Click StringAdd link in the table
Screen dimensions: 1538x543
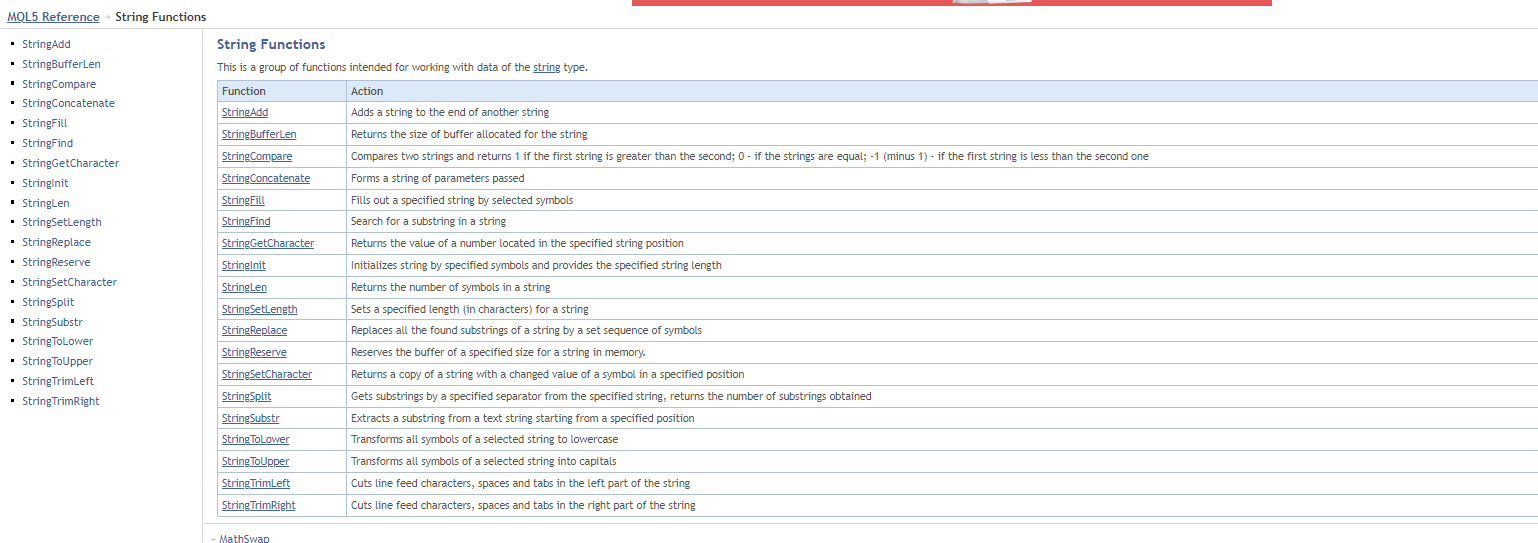pyautogui.click(x=245, y=112)
